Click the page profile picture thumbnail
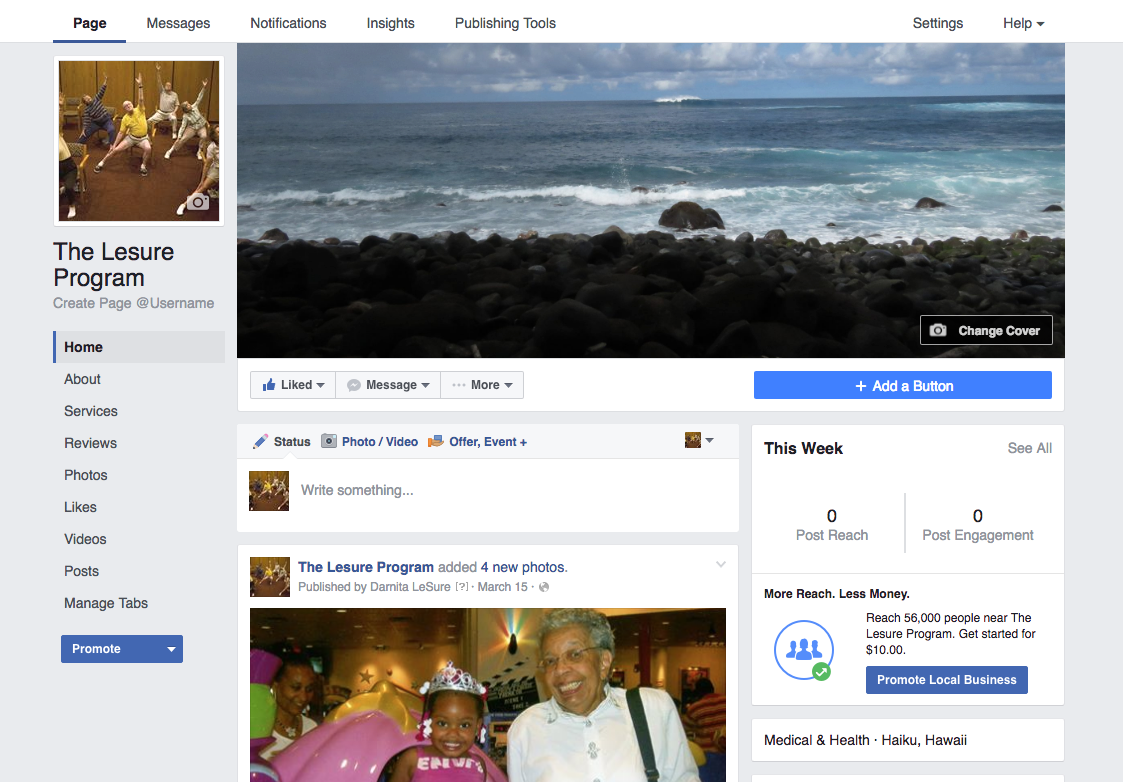This screenshot has height=782, width=1123. (139, 140)
